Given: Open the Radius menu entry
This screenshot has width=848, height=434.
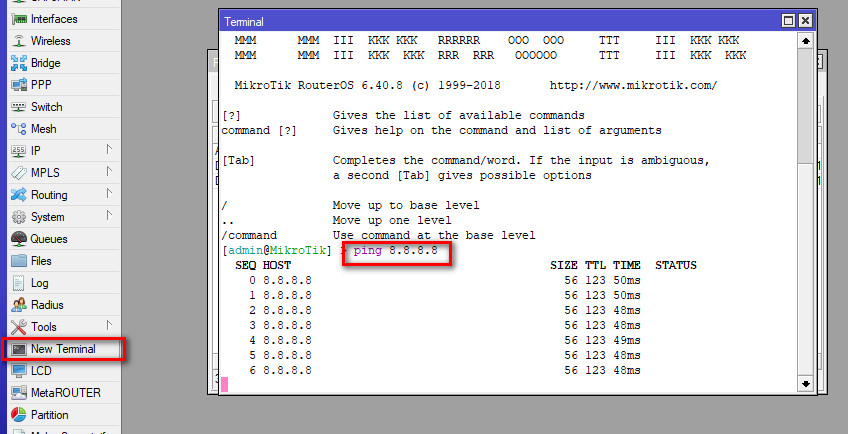Looking at the screenshot, I should (47, 305).
